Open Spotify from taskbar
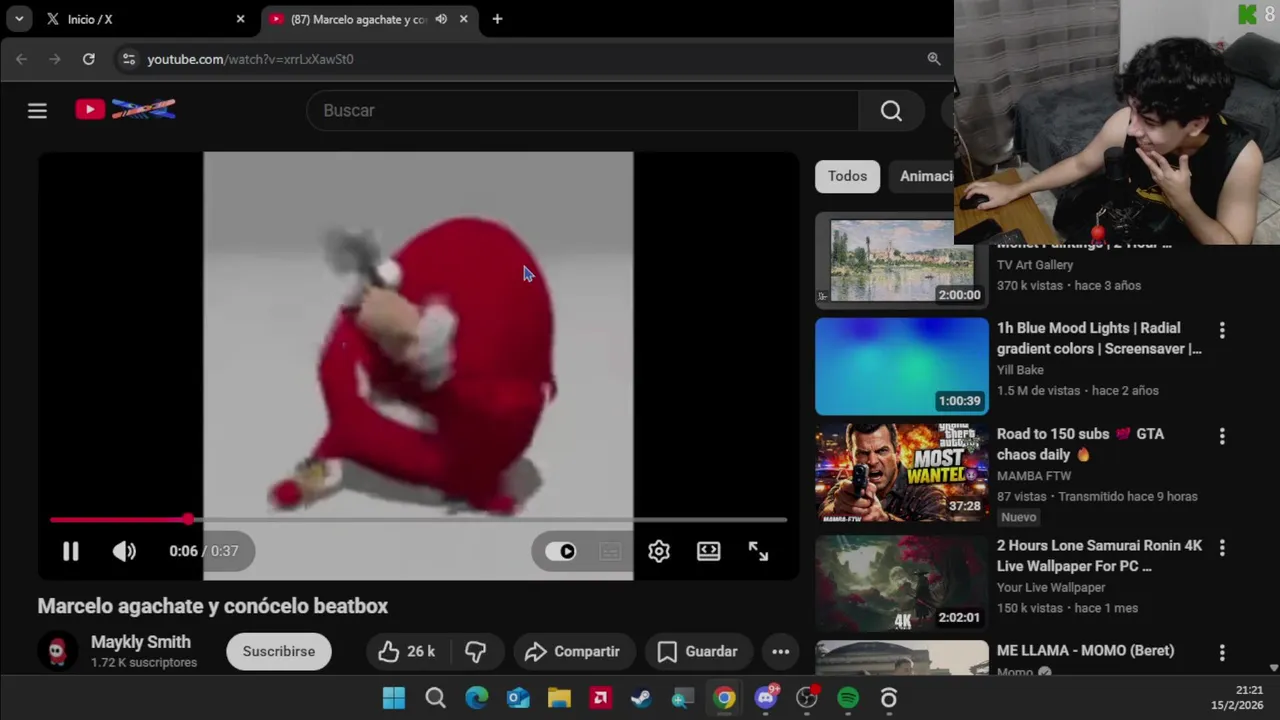Image resolution: width=1280 pixels, height=720 pixels. coord(848,698)
